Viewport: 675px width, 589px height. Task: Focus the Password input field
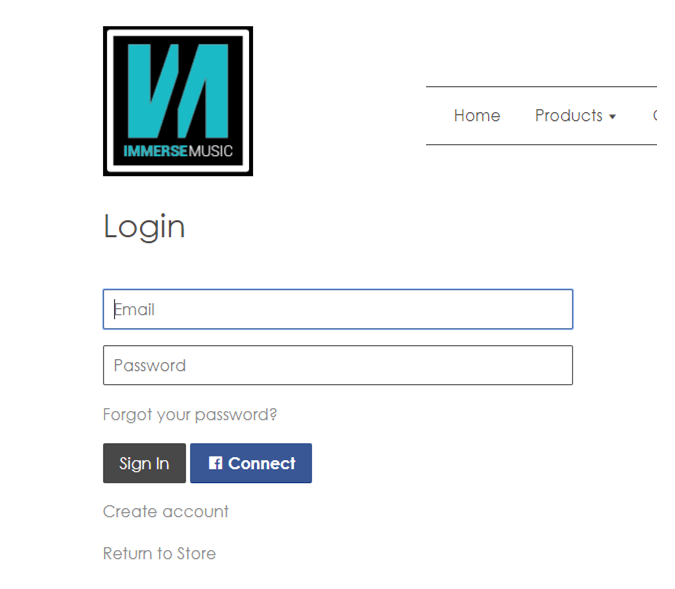338,365
